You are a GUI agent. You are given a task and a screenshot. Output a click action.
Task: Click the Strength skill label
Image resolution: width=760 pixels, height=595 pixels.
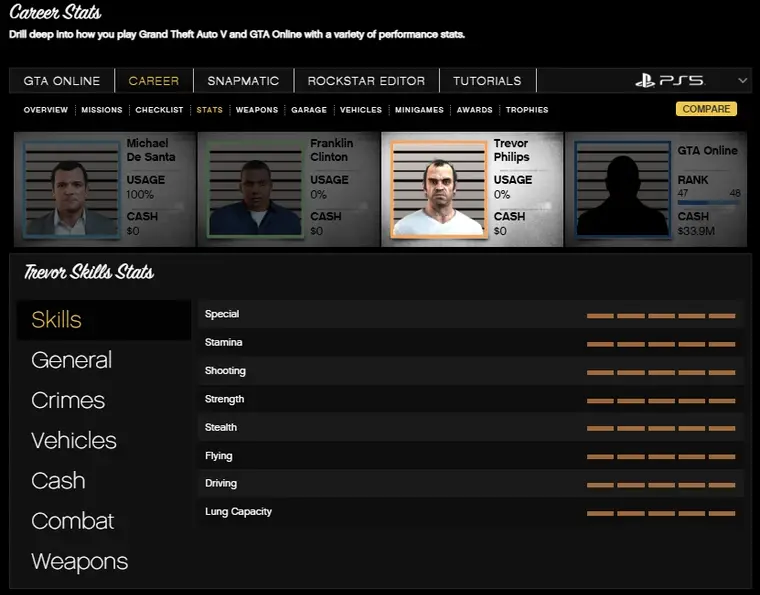[x=224, y=399]
